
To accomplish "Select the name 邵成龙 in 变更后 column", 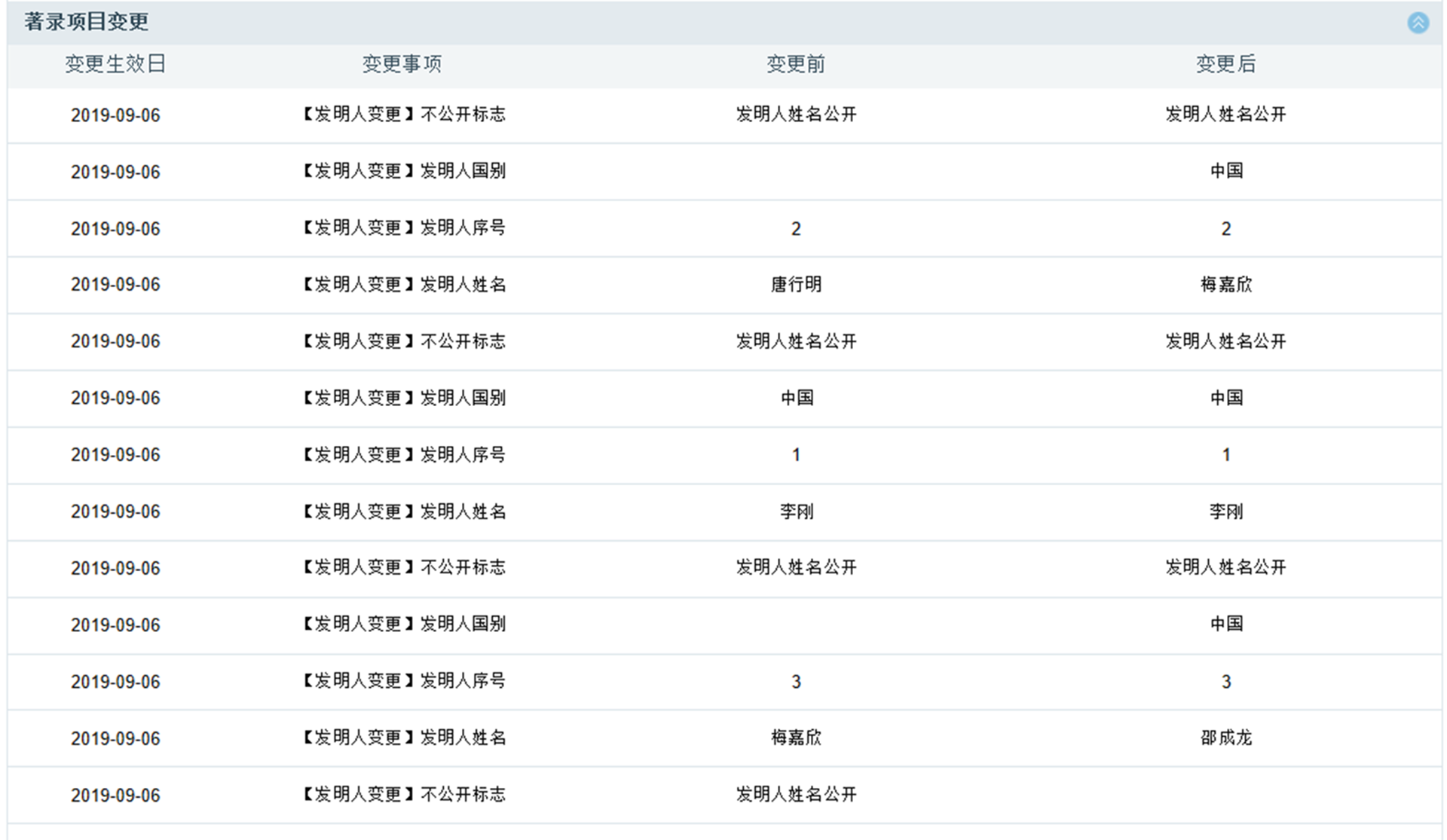I will click(x=1226, y=738).
